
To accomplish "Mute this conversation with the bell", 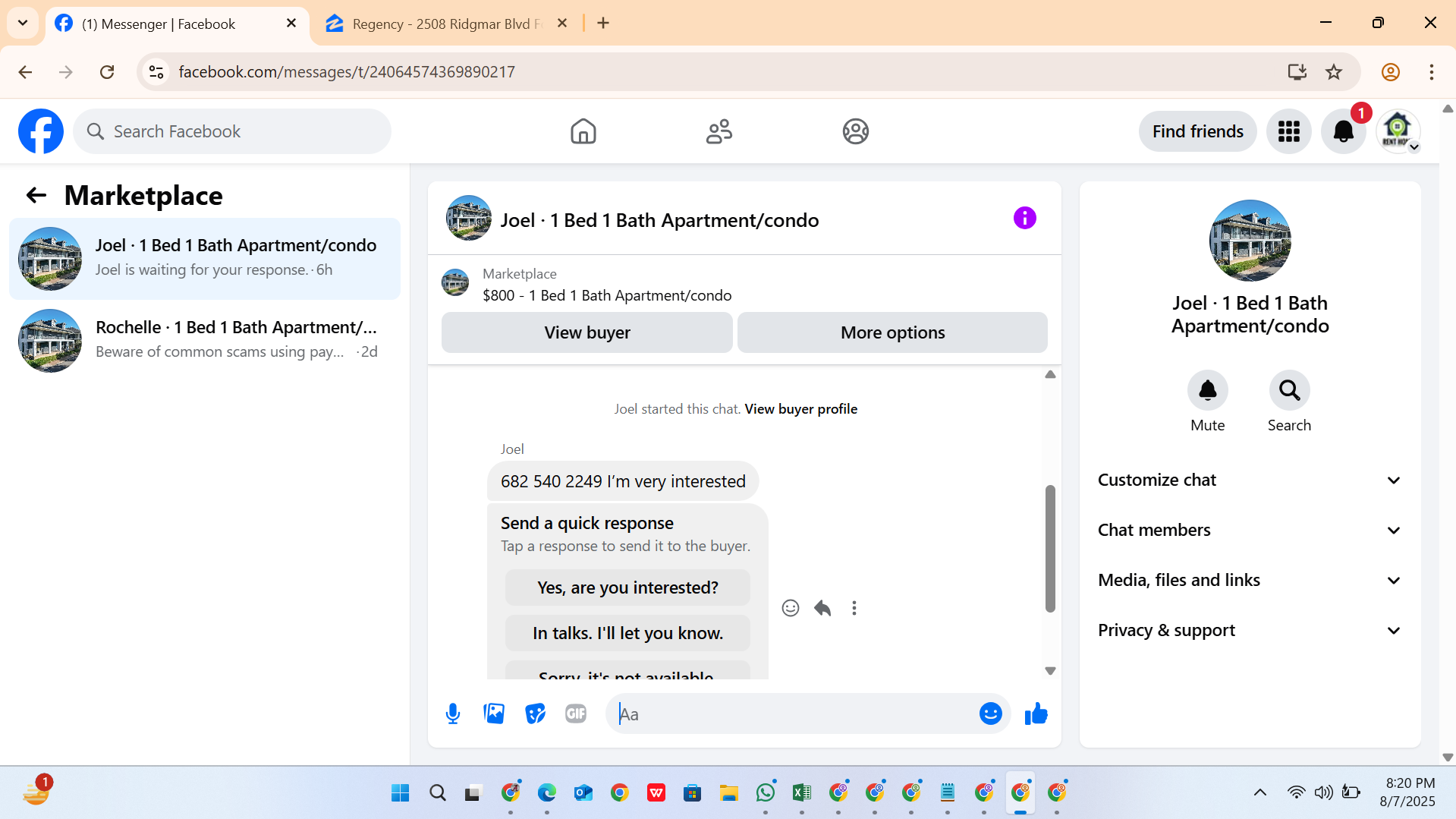I will (x=1207, y=390).
